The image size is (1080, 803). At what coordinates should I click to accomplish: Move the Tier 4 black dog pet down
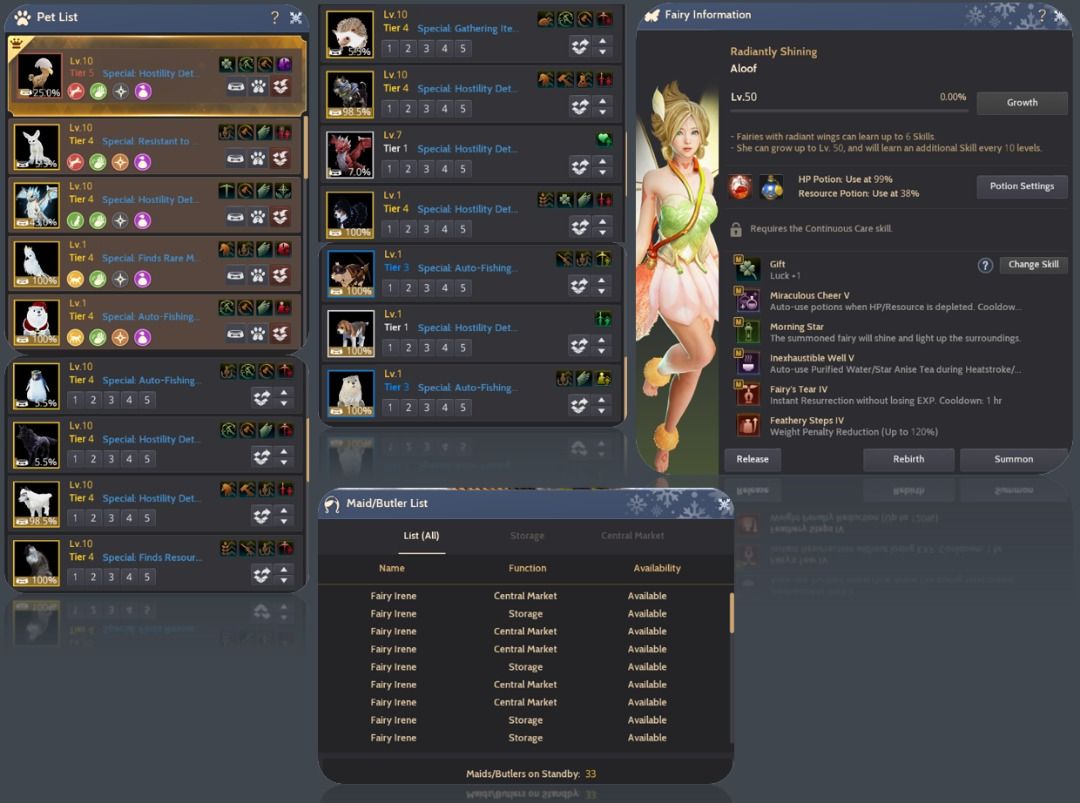[x=603, y=232]
